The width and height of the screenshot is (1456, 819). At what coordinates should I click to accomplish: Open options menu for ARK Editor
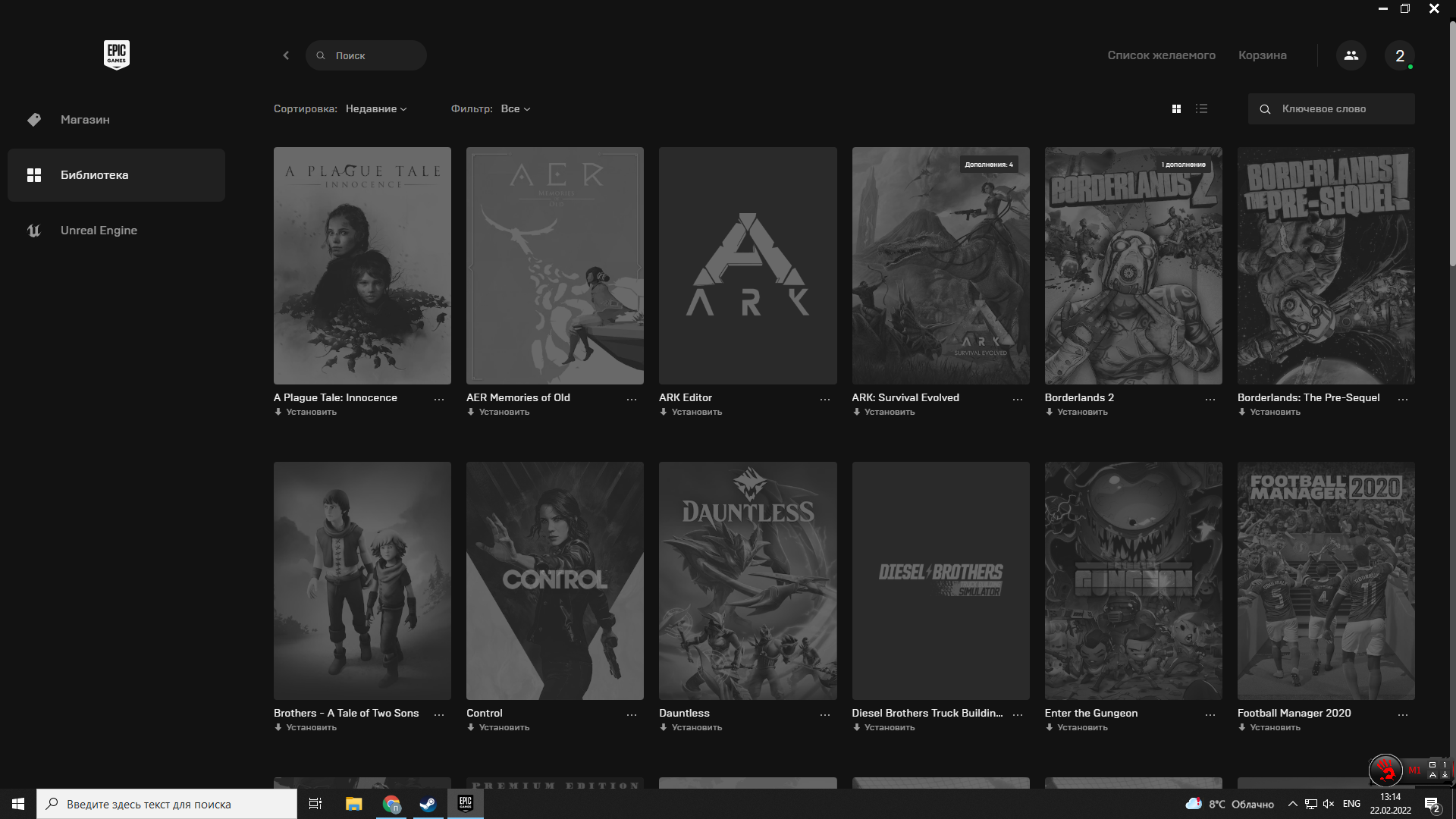(x=825, y=399)
